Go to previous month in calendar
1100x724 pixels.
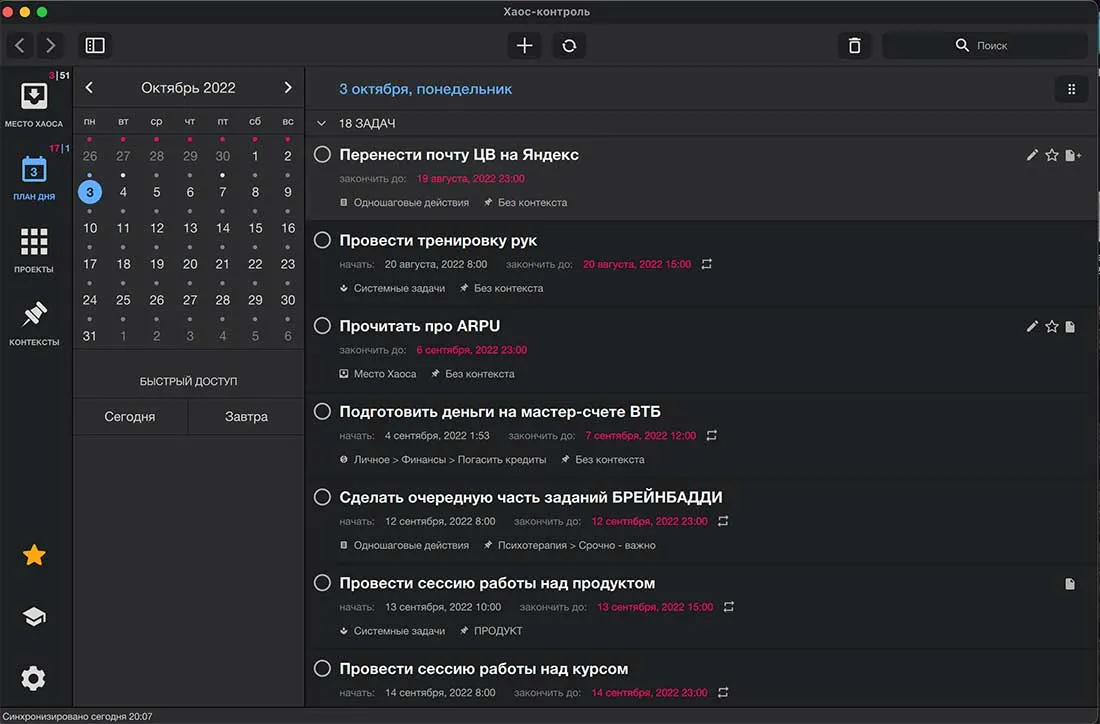pos(89,88)
